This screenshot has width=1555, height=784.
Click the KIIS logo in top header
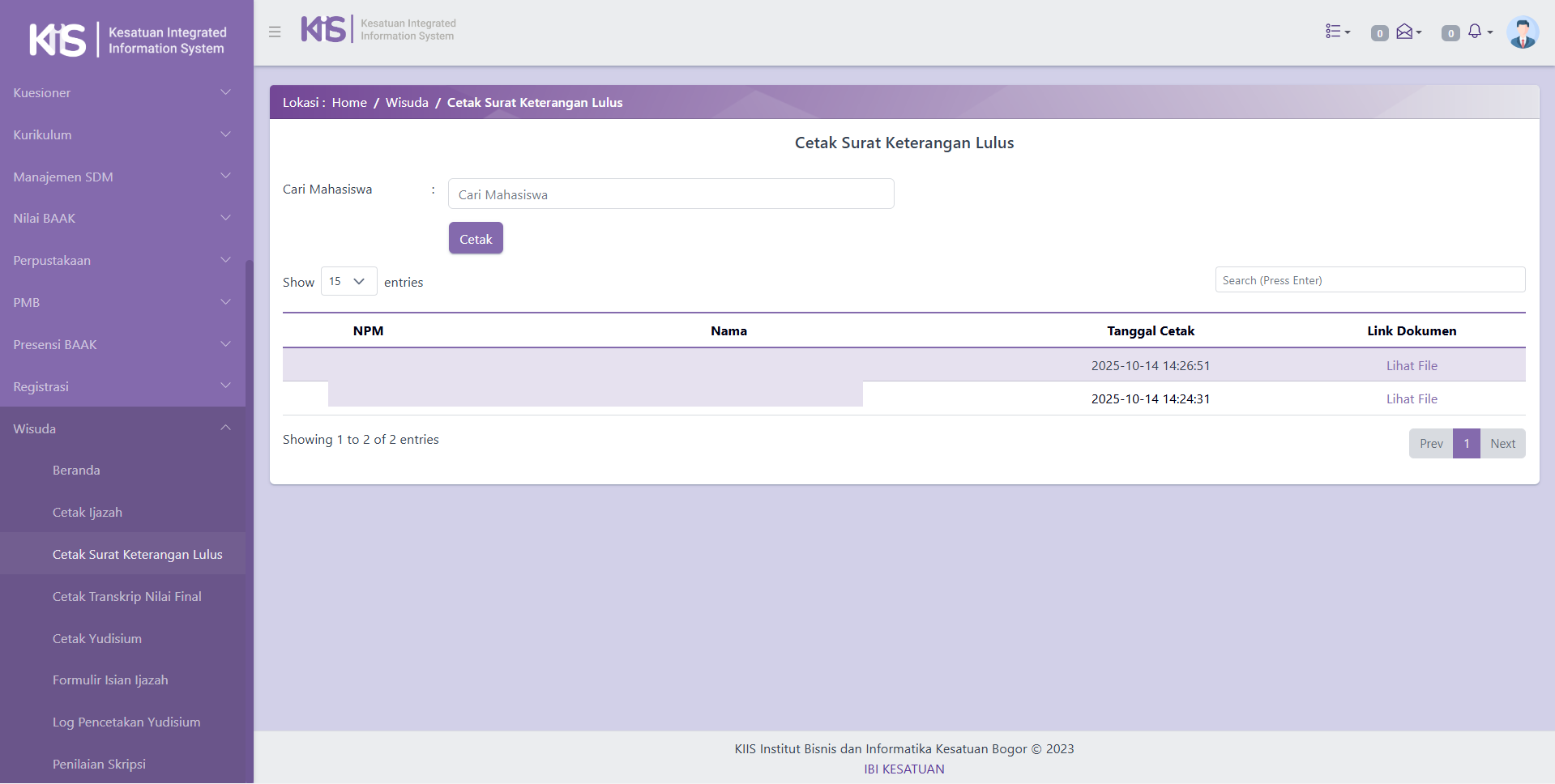[x=378, y=30]
